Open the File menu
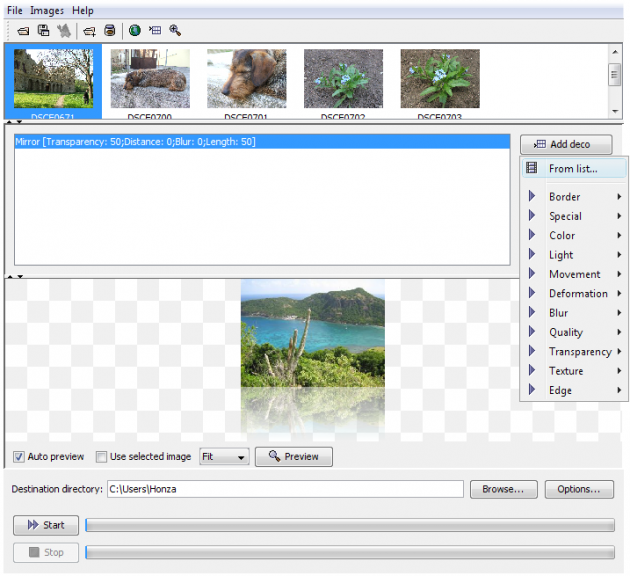630x576 pixels. tap(14, 10)
